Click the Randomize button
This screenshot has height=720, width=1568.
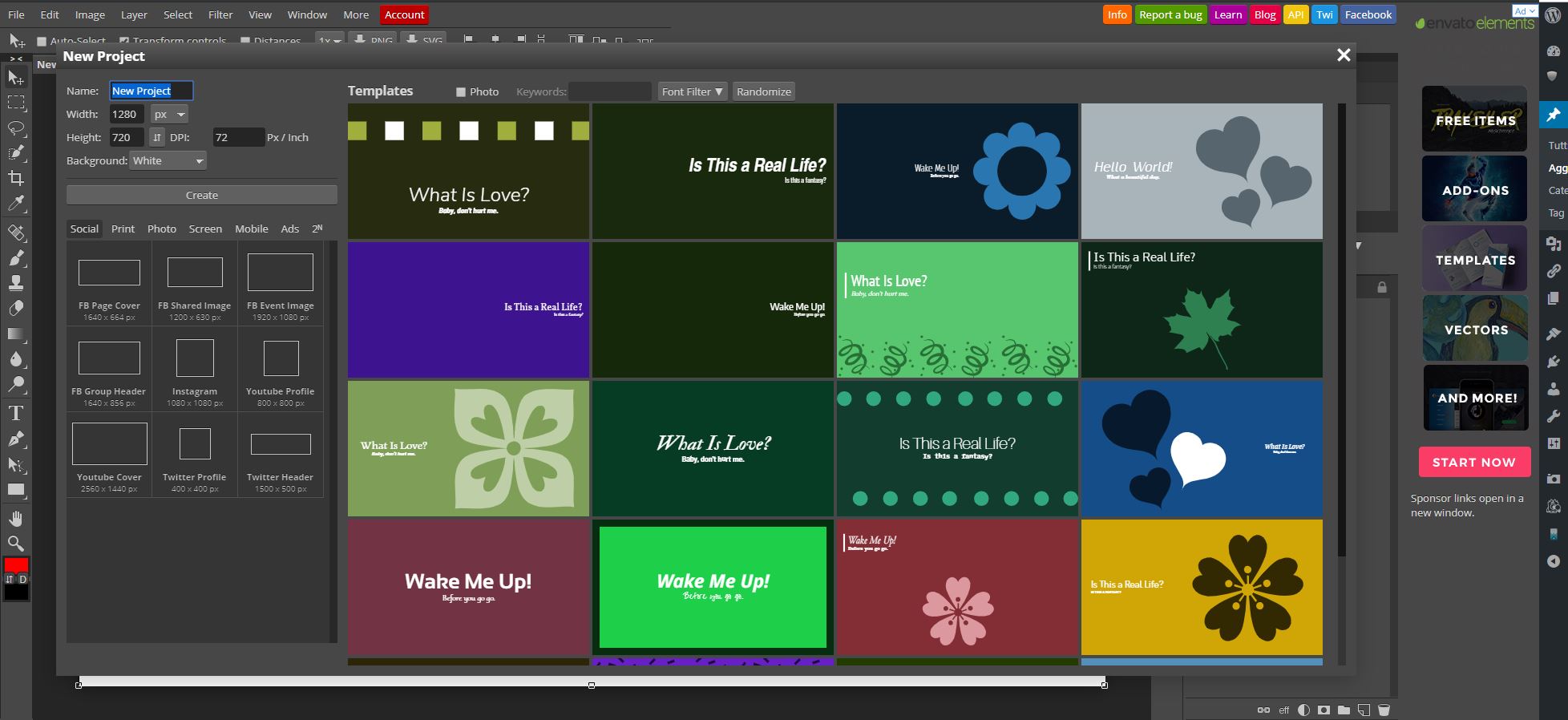[x=764, y=91]
